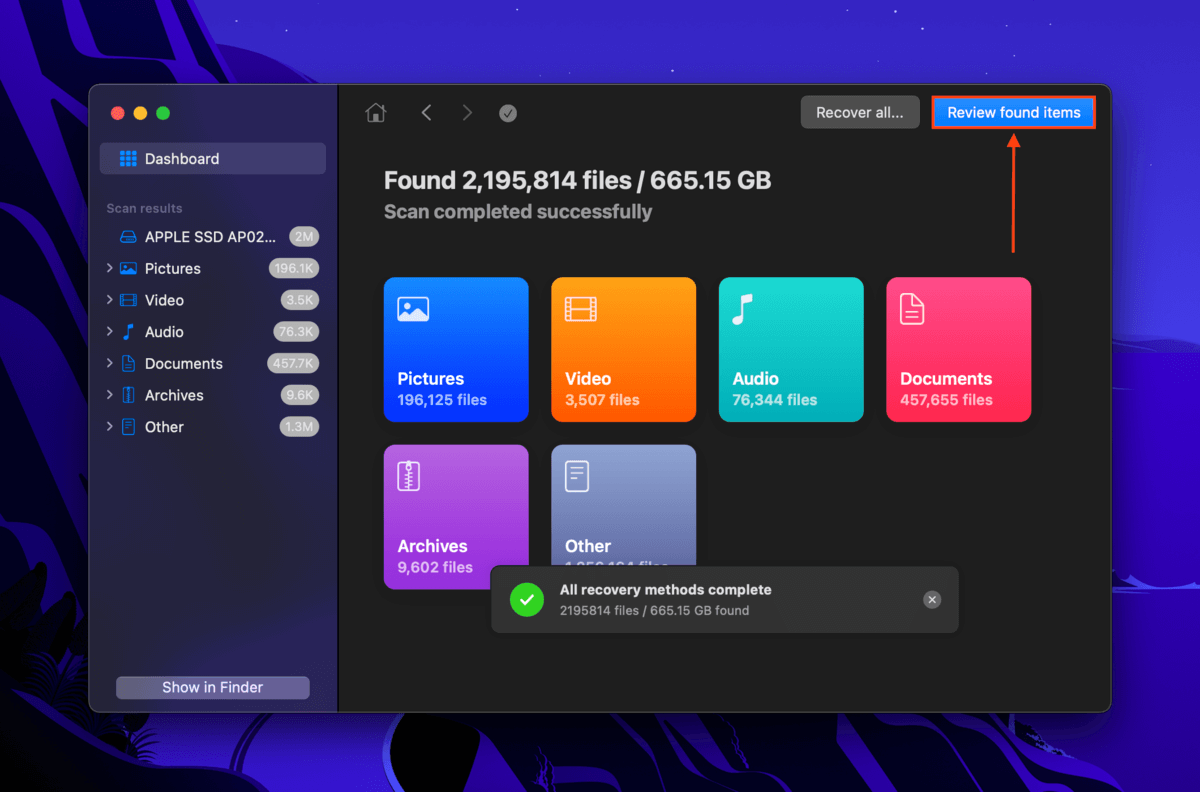Expand the Other group in sidebar
Image resolution: width=1200 pixels, height=792 pixels.
click(x=109, y=427)
